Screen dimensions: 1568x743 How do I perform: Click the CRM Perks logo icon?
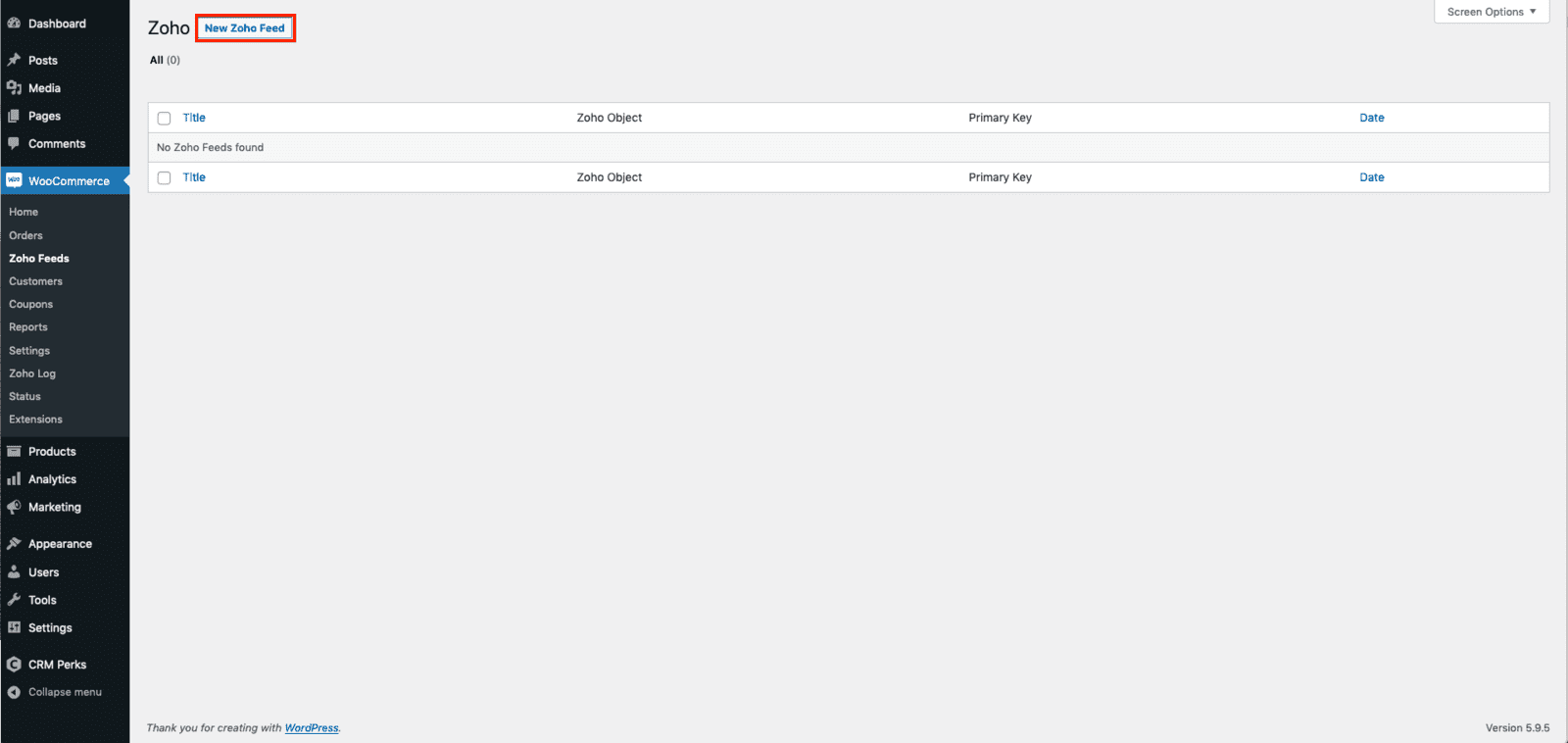[14, 665]
